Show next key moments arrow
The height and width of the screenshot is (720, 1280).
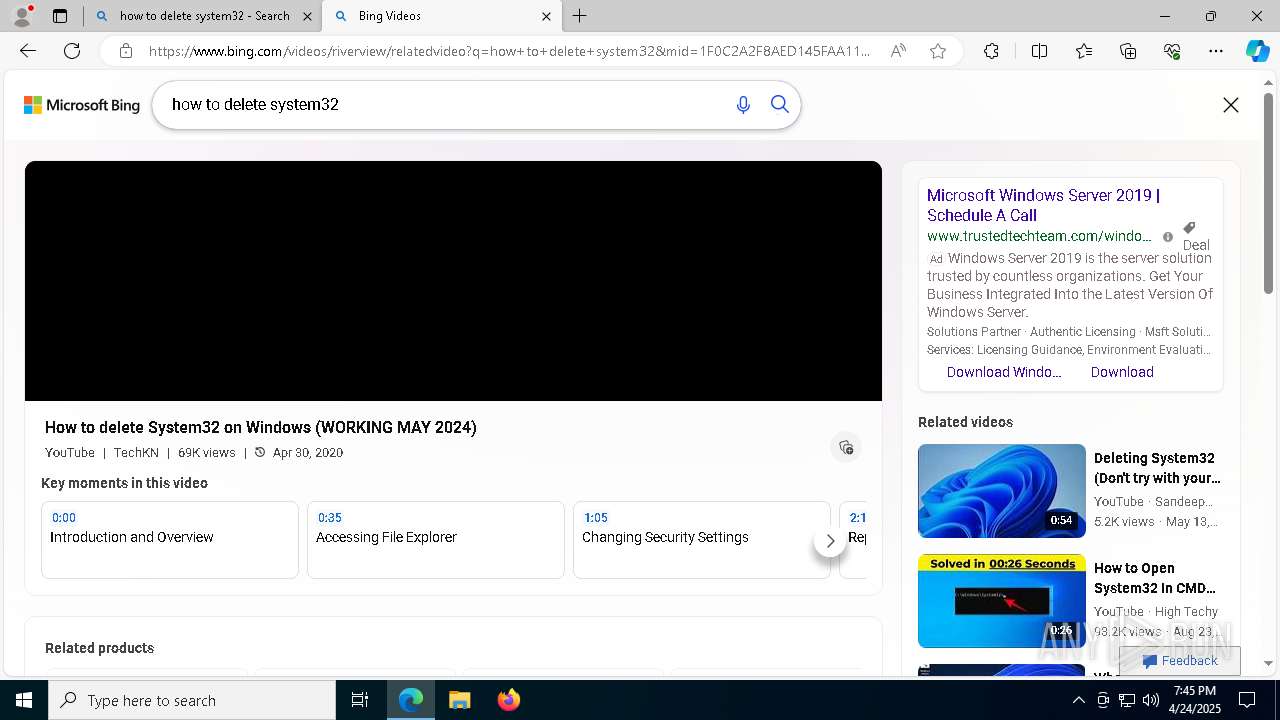tap(830, 541)
